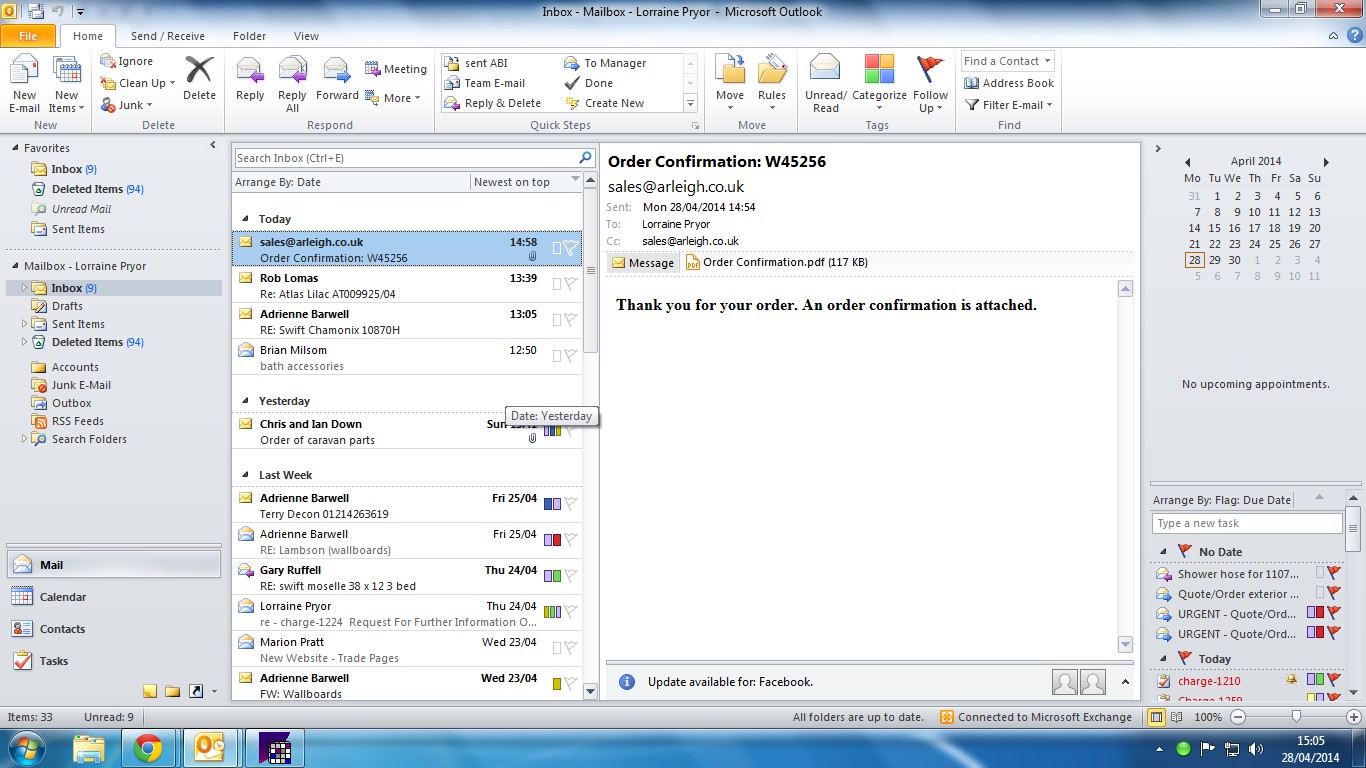Collapse the Today message group

(x=244, y=219)
